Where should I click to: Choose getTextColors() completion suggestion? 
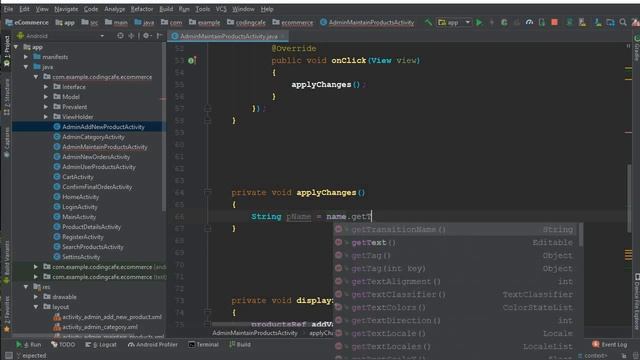456,307
